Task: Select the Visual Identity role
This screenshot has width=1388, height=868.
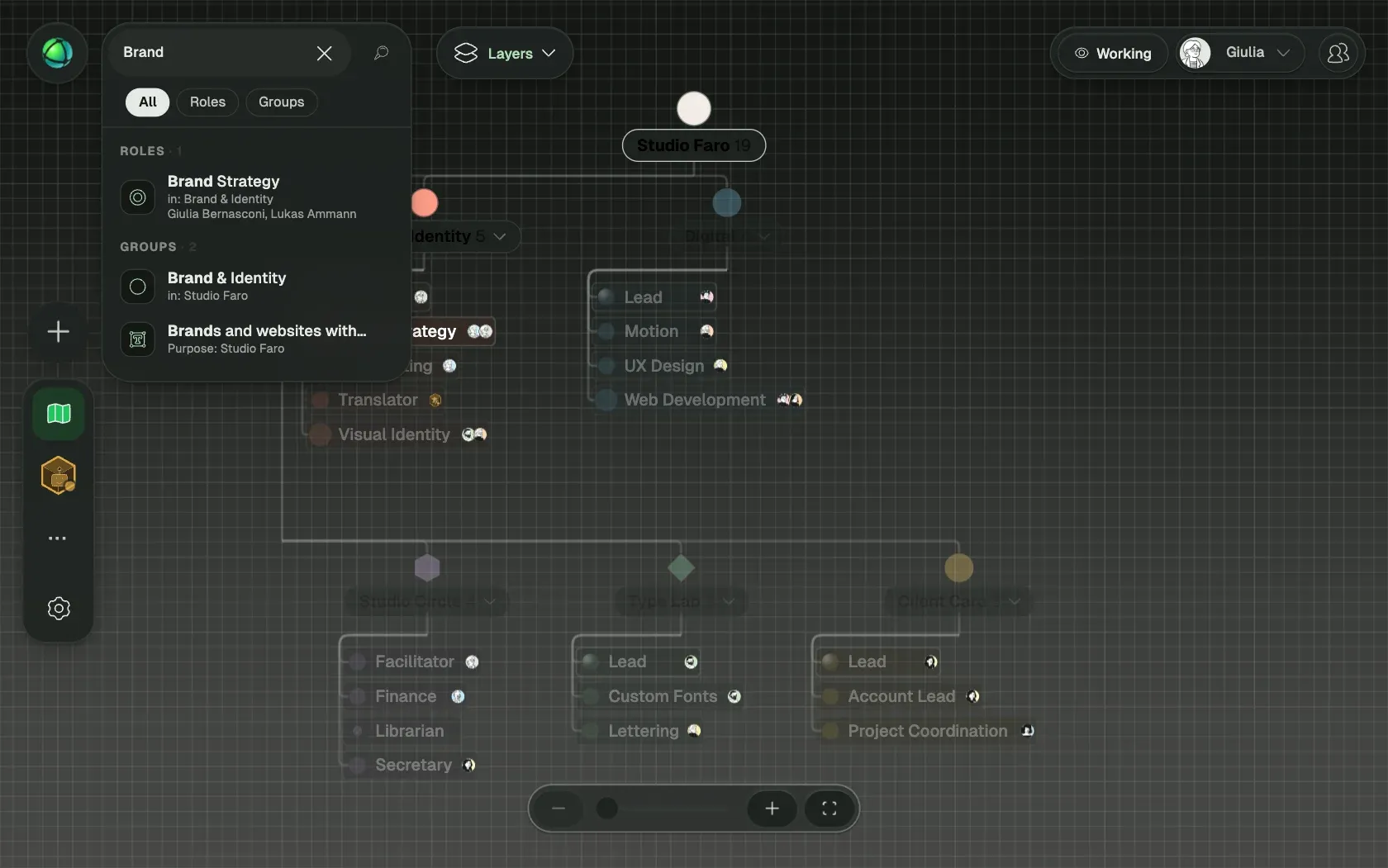Action: (398, 434)
